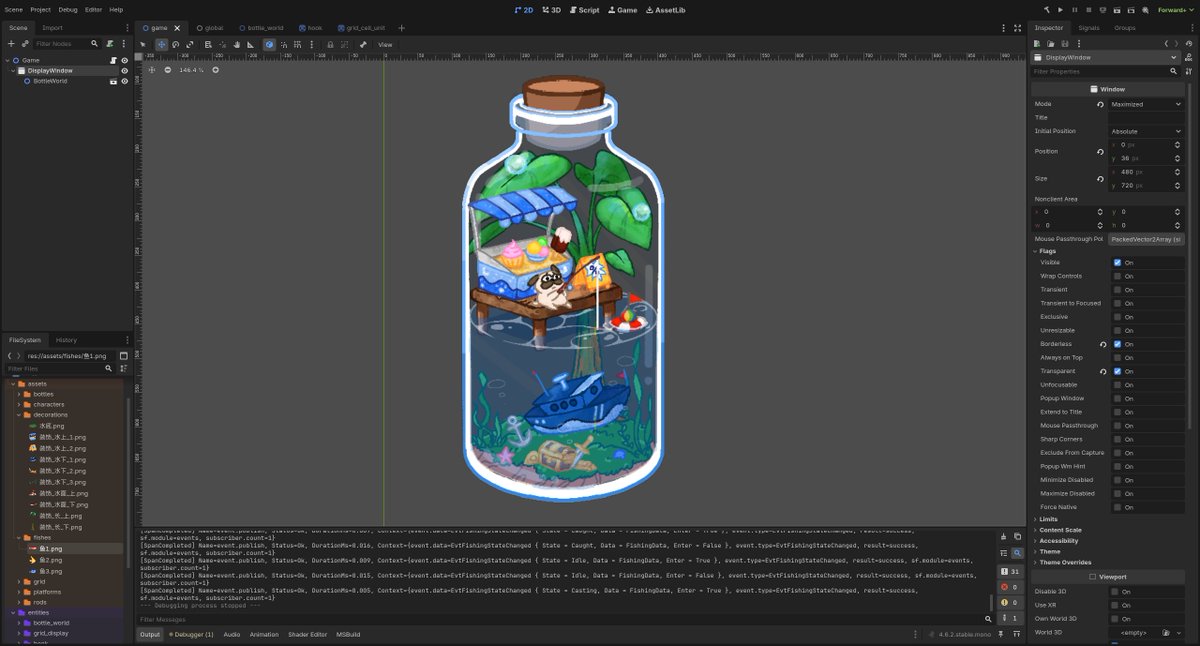
Task: Run the project with play icon
Action: pos(1062,9)
